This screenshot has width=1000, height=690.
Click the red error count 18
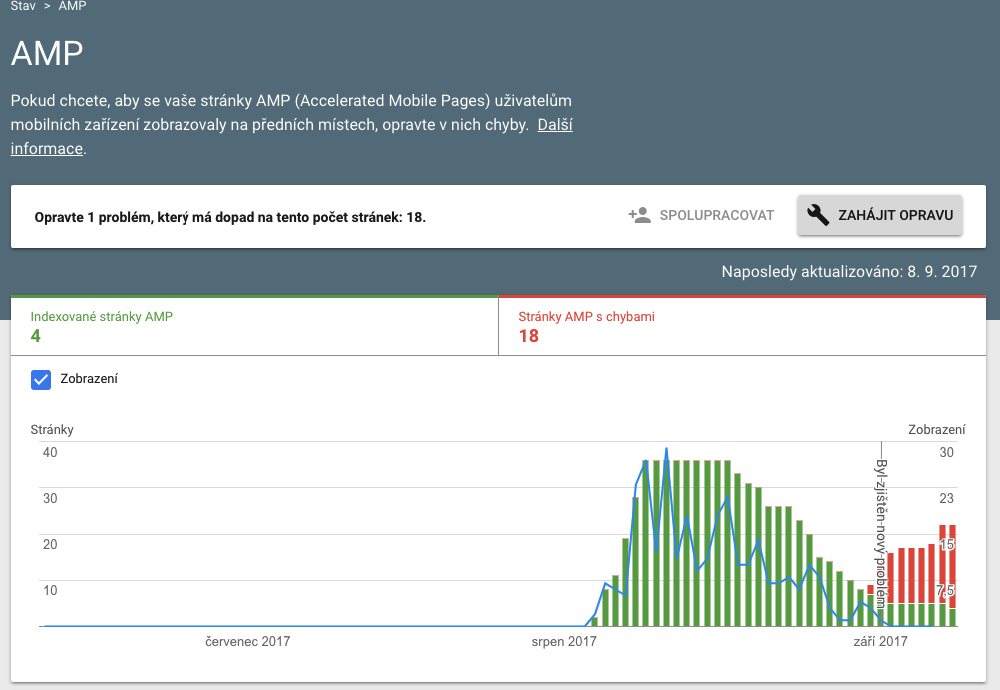coord(529,336)
